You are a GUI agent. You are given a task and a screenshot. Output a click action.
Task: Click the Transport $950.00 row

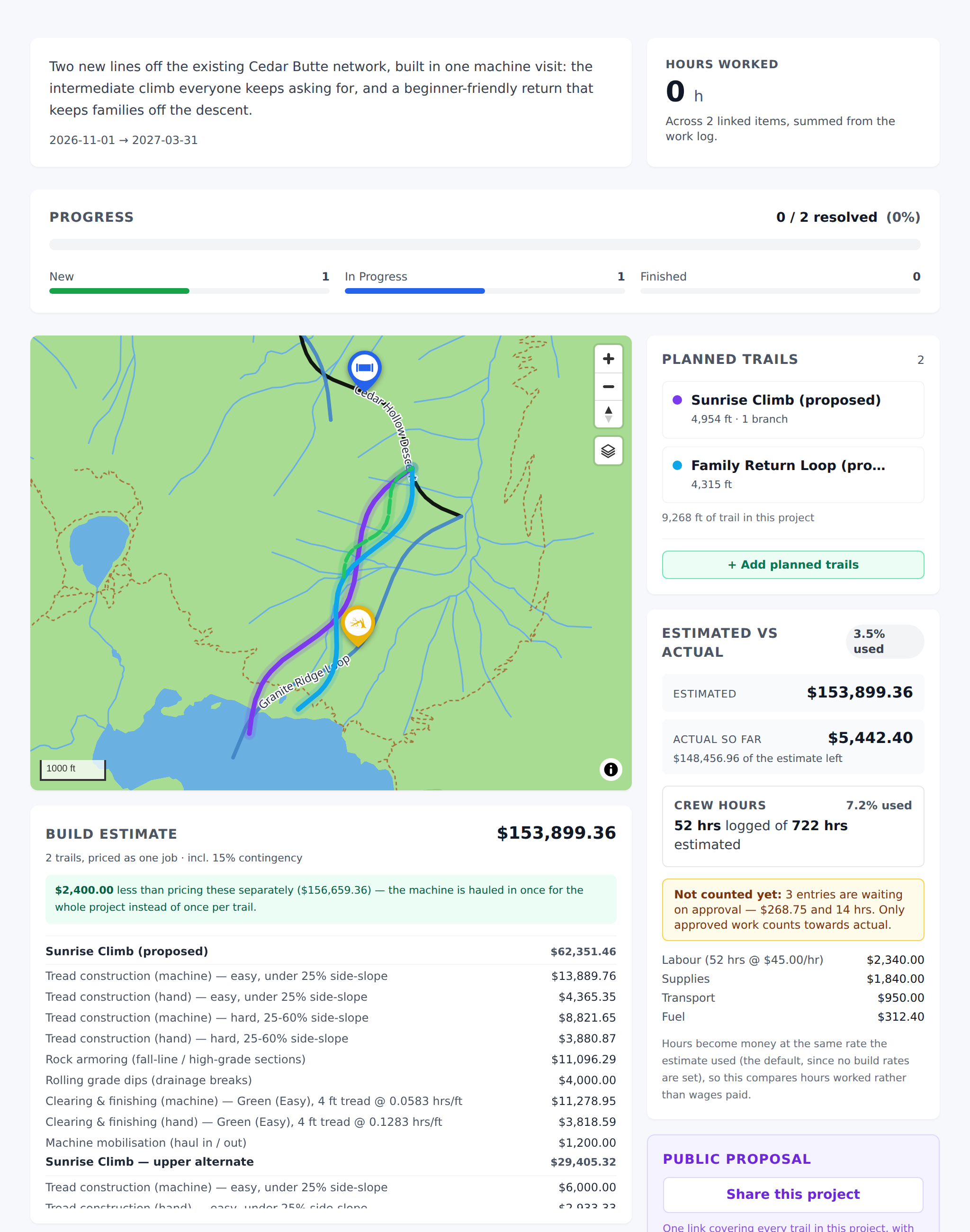coord(793,998)
